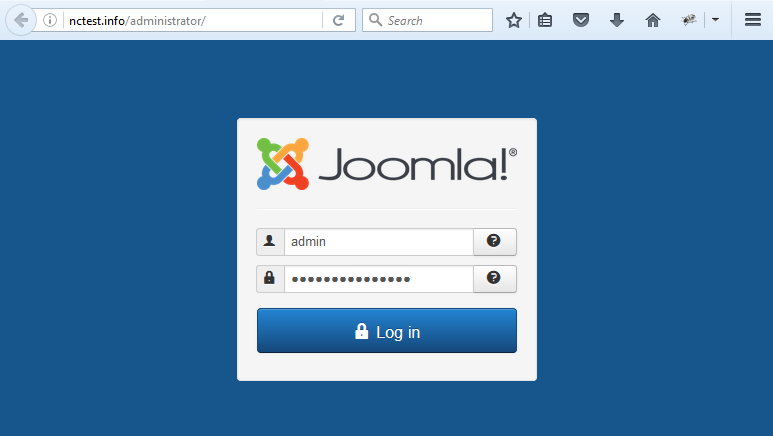Click the masked password field
Screen dimensions: 773x436
click(x=379, y=279)
